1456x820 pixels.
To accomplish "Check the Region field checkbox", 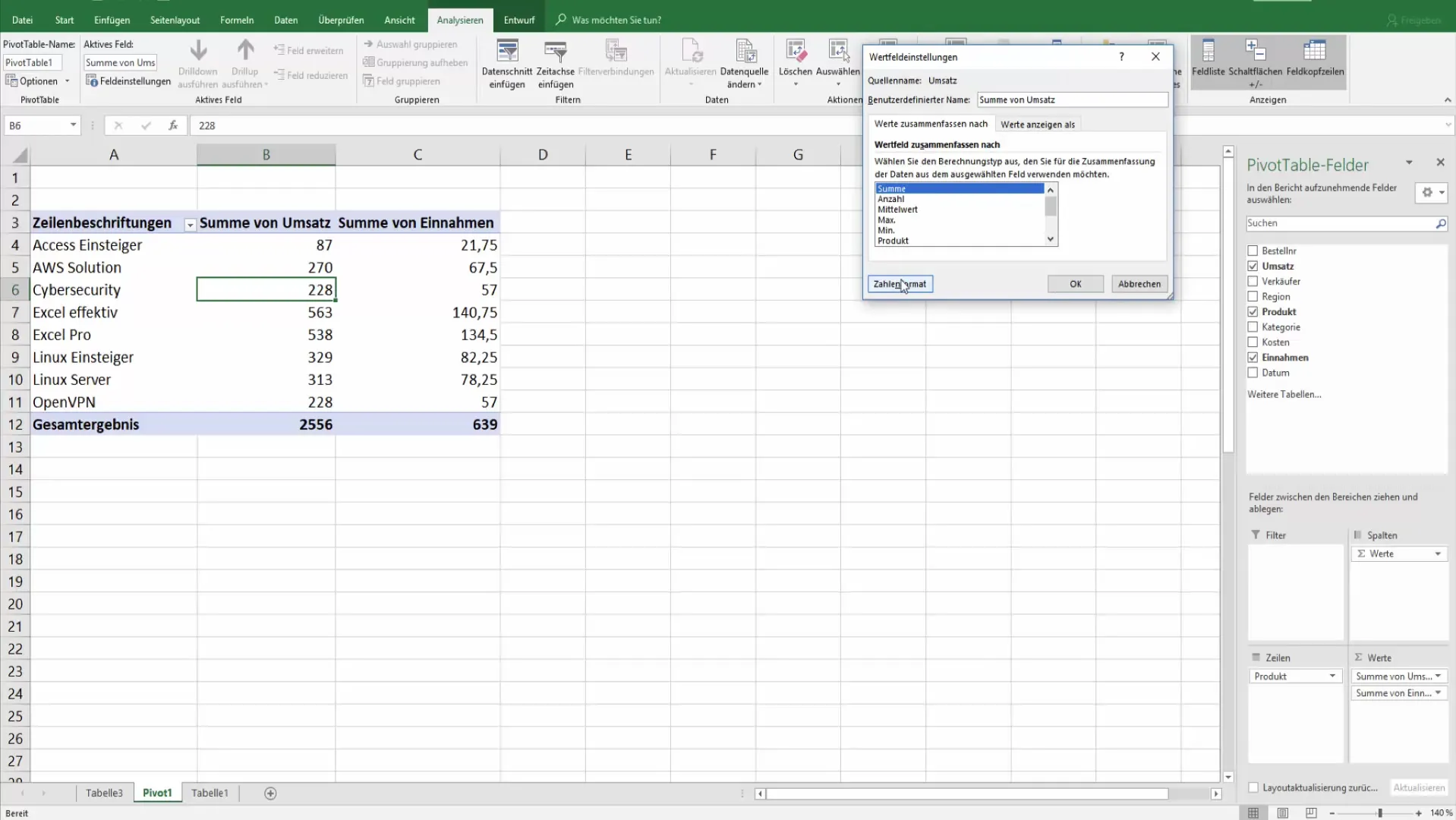I will point(1253,296).
